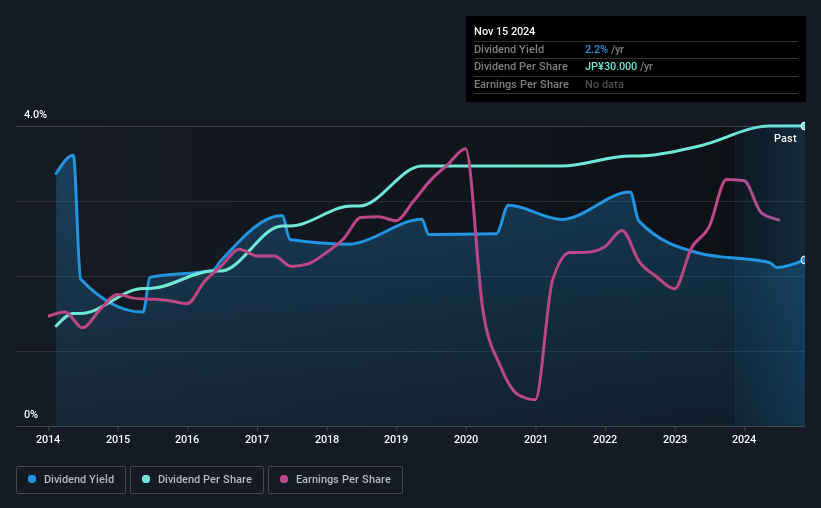Screen dimensions: 821x508
Task: Click the Nov 15 2024 tooltip date
Action: coord(504,31)
